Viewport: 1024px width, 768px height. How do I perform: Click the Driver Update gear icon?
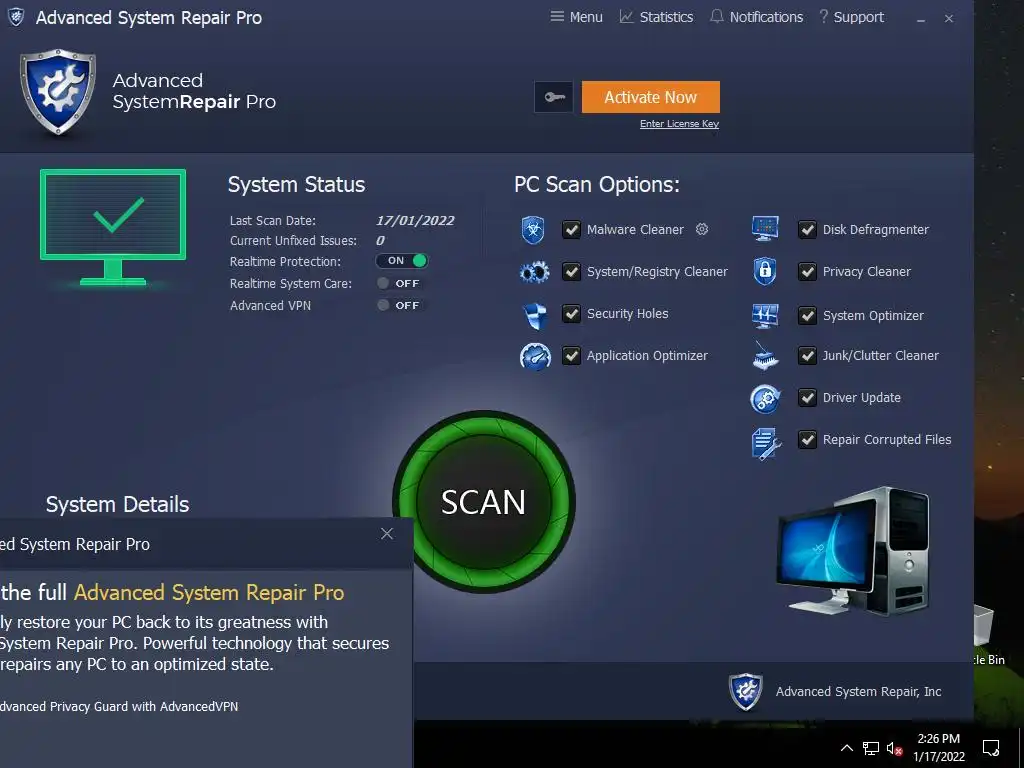tap(765, 398)
